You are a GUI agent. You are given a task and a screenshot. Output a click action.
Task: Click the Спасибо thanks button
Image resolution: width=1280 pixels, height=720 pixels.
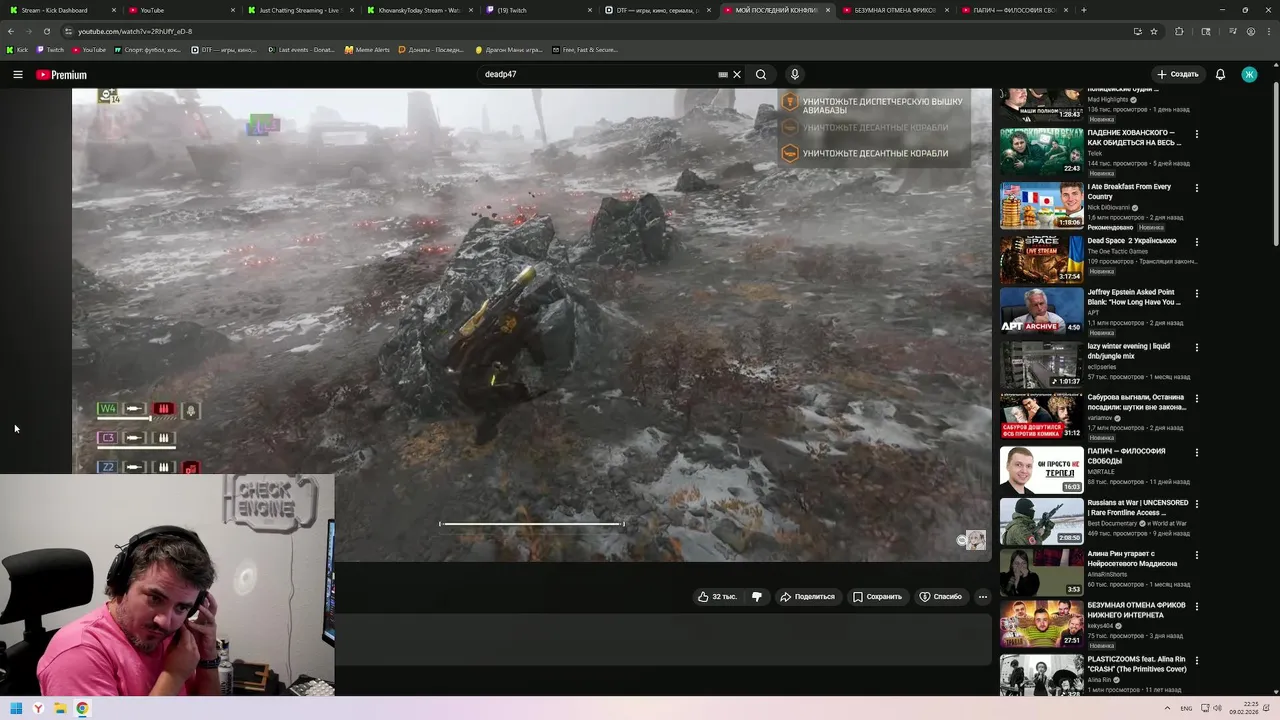(x=940, y=597)
